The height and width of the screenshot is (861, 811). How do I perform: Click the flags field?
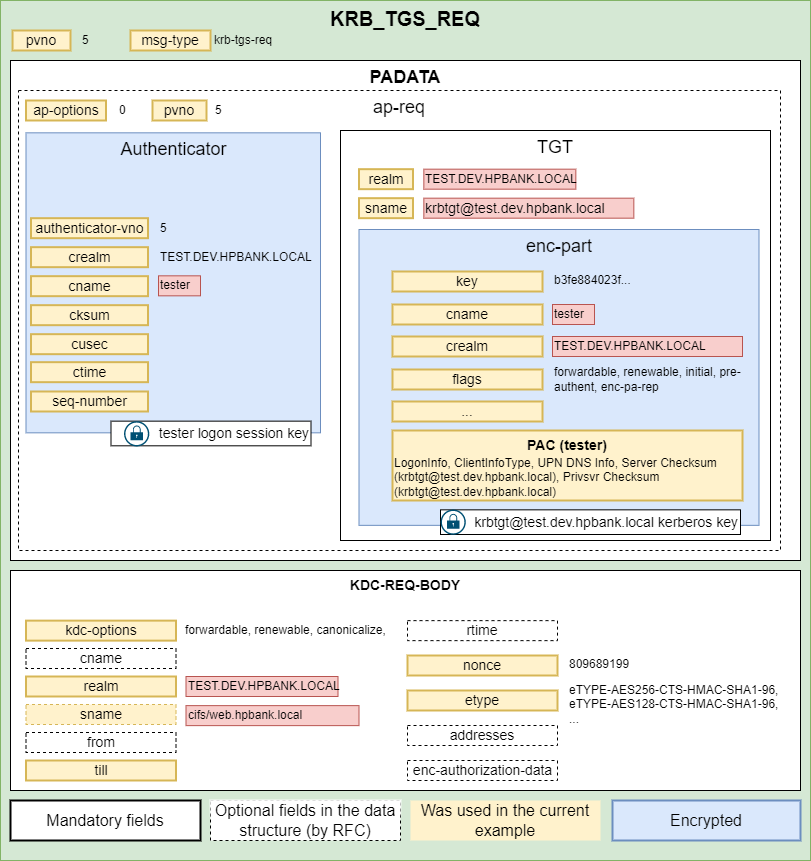pyautogui.click(x=467, y=379)
